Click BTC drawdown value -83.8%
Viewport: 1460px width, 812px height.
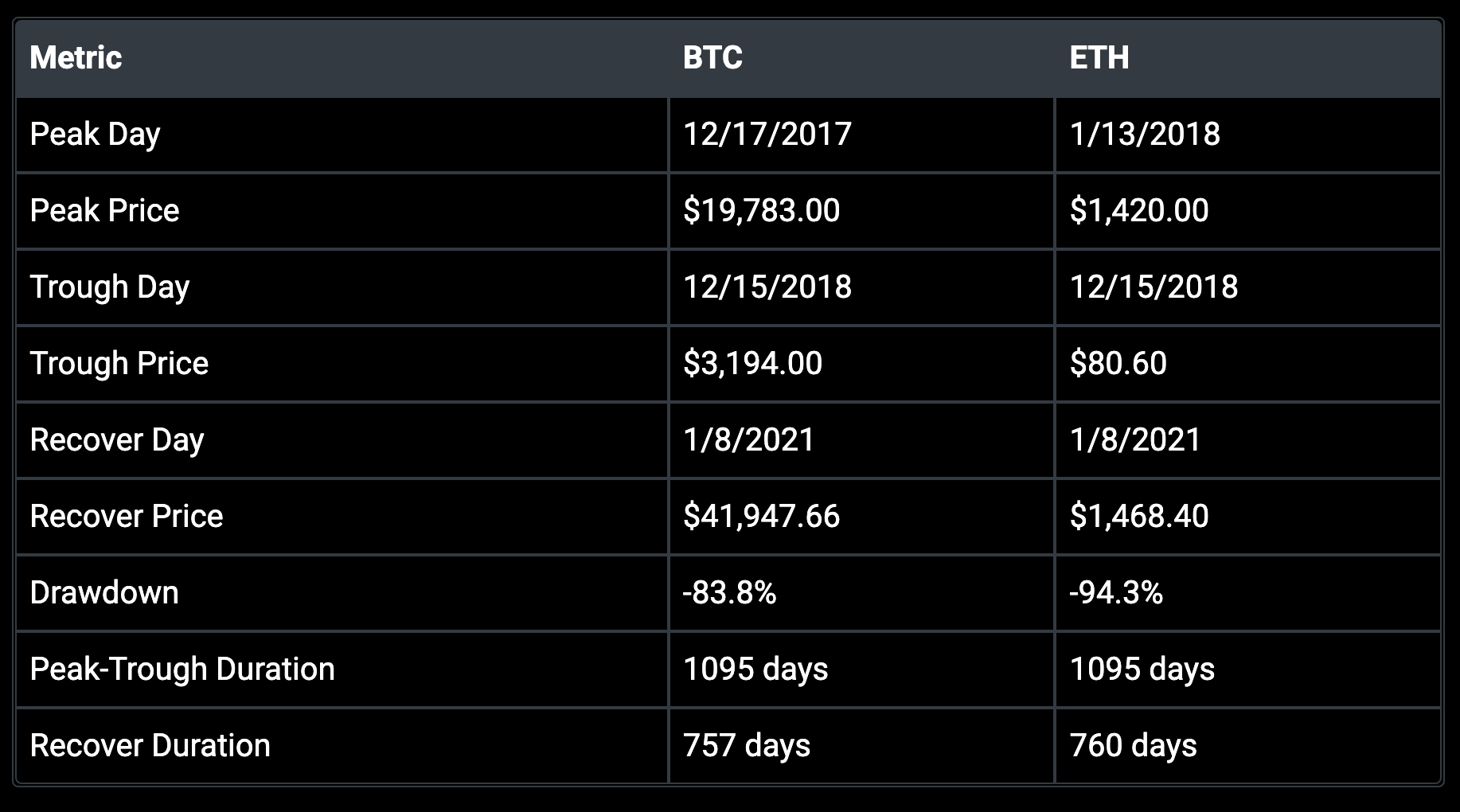click(729, 592)
